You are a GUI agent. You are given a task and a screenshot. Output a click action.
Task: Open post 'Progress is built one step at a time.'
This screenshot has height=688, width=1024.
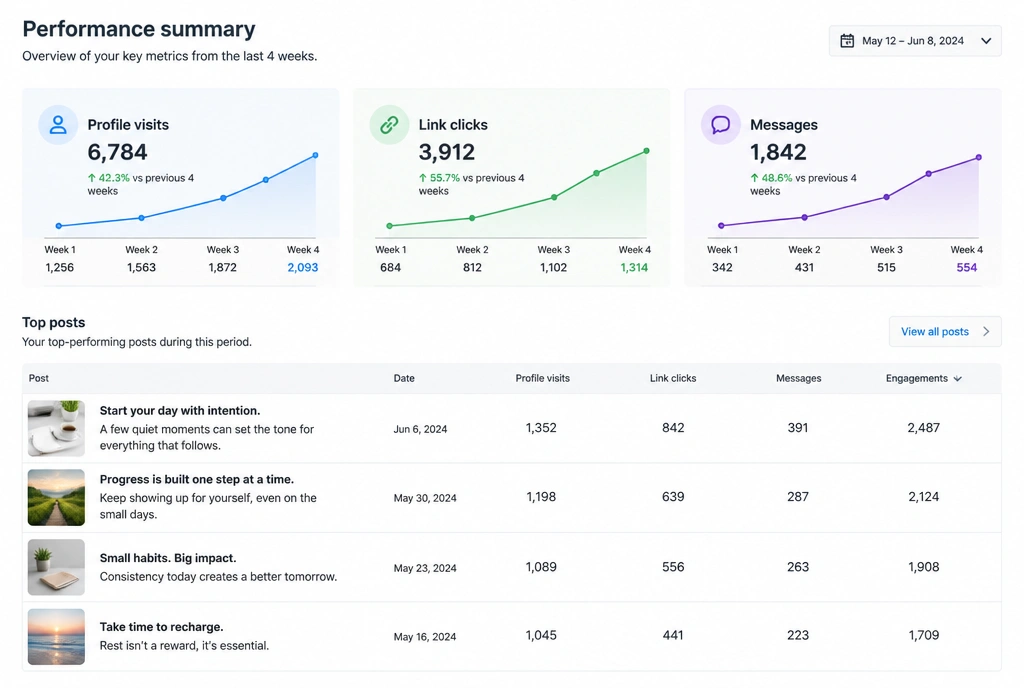click(197, 480)
